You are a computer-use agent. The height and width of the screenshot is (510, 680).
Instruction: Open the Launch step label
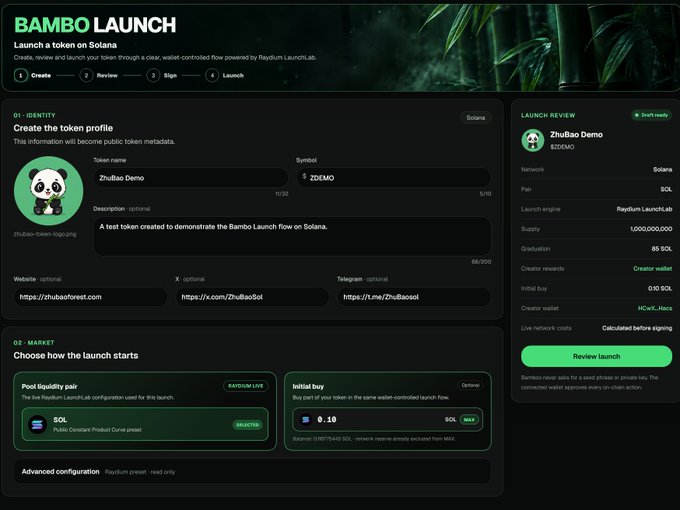[x=233, y=75]
